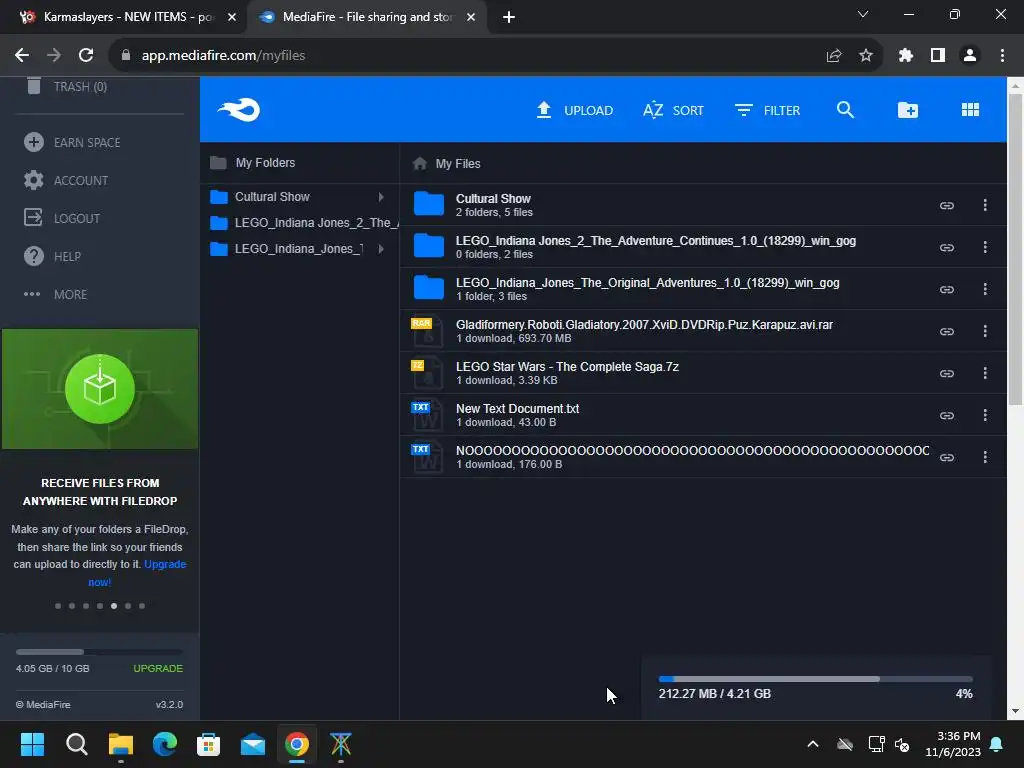The image size is (1024, 768).
Task: Open the AZ Sort options
Action: (673, 110)
